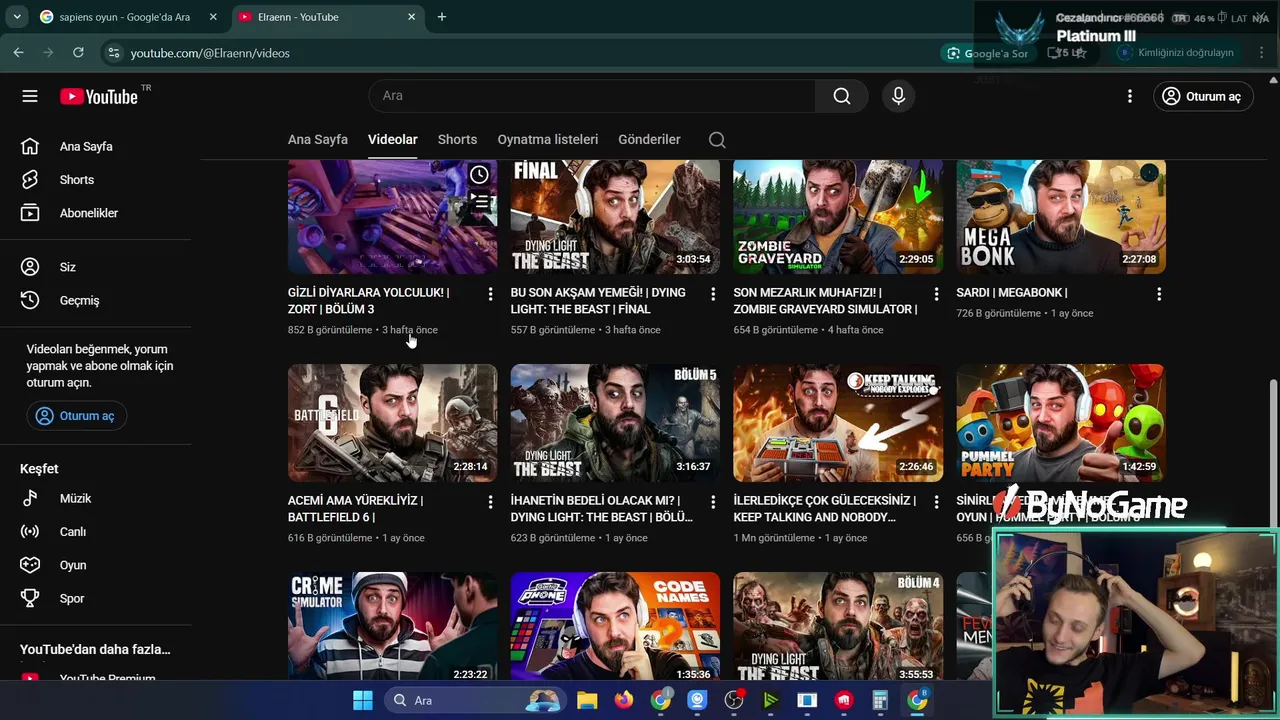The width and height of the screenshot is (1280, 720).
Task: Click the Windows taskbar search box
Action: (x=473, y=700)
